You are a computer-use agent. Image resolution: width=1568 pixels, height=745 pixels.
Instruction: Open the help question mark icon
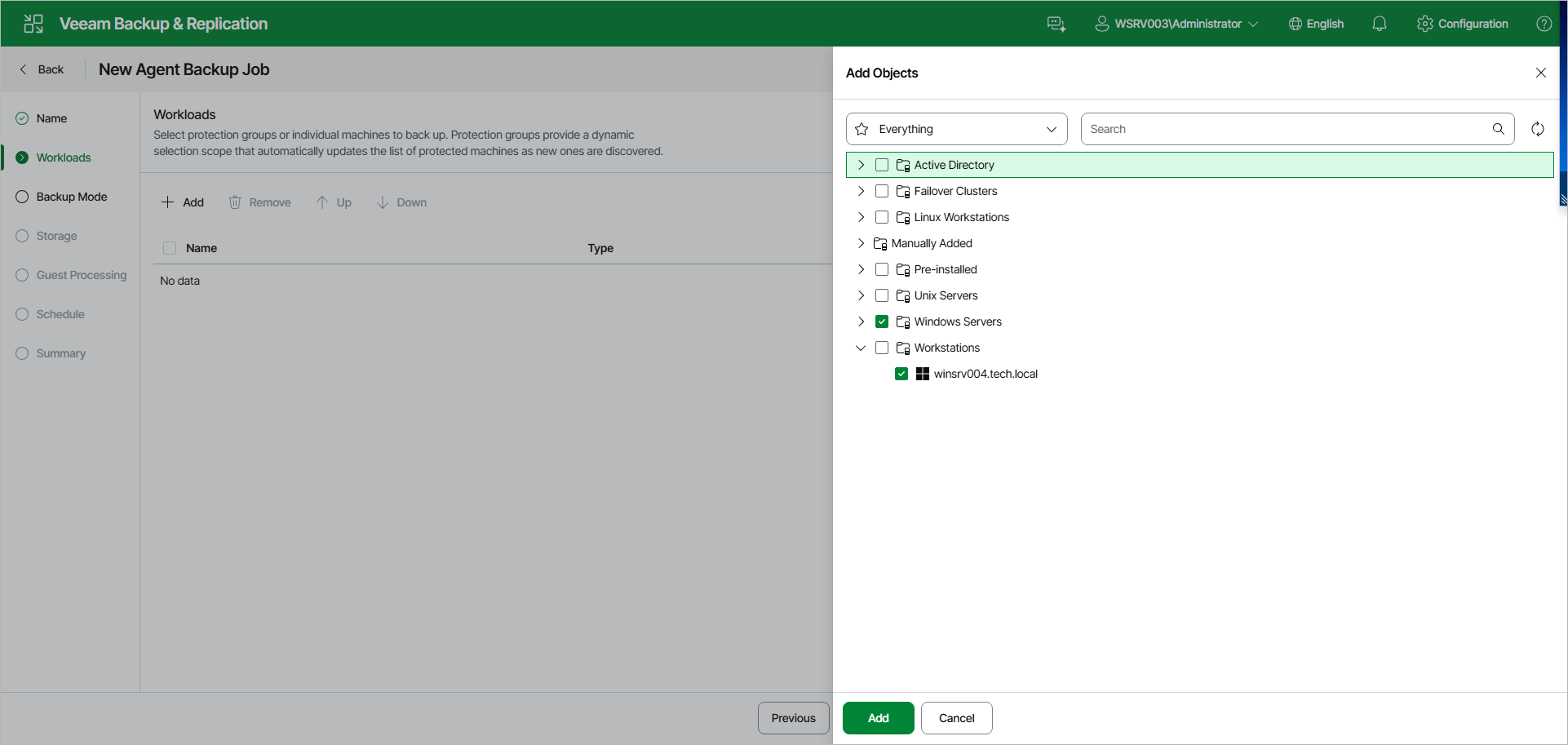pyautogui.click(x=1544, y=24)
